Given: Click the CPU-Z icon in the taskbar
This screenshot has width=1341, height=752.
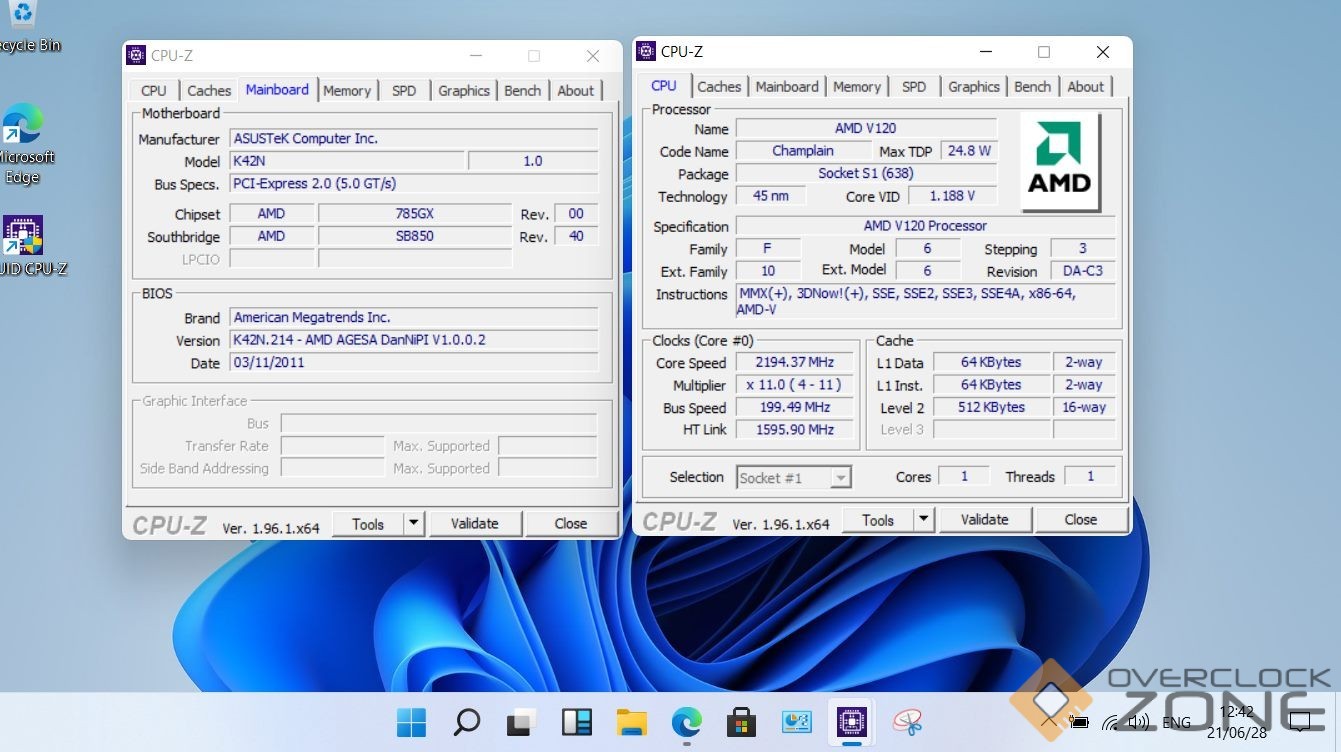Looking at the screenshot, I should [850, 721].
